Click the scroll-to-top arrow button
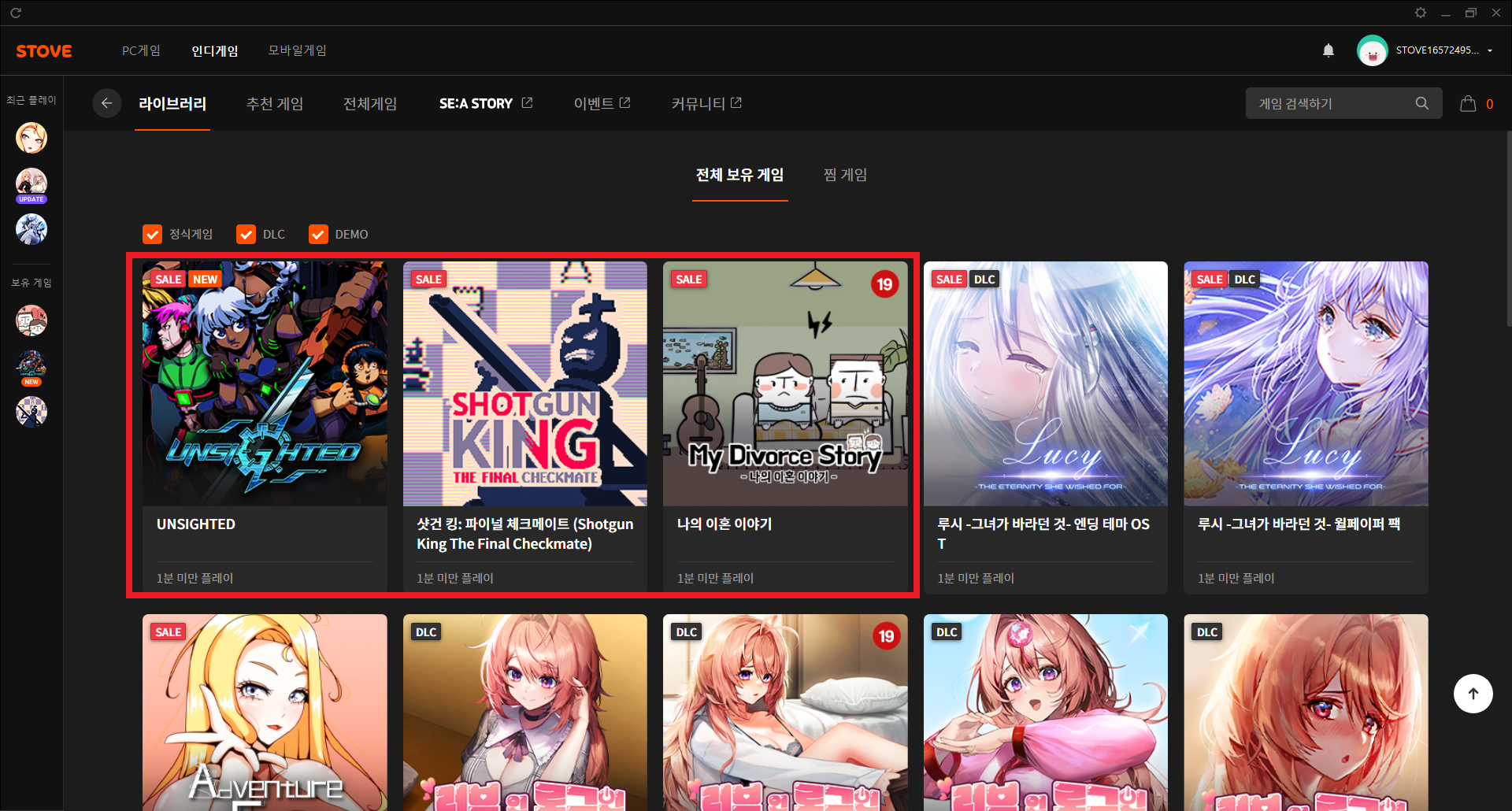1512x811 pixels. (1473, 694)
